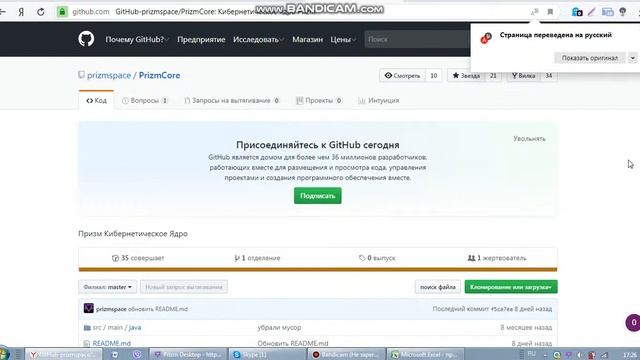Expand the Цены menu
The image size is (640, 360).
click(343, 39)
